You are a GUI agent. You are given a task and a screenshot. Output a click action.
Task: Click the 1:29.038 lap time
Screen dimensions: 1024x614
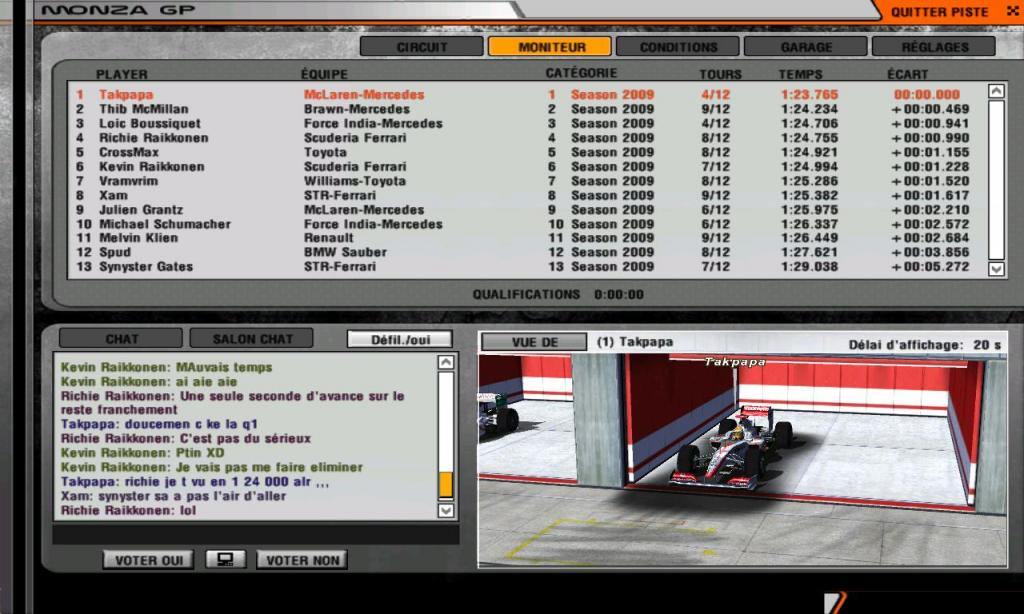pyautogui.click(x=809, y=267)
